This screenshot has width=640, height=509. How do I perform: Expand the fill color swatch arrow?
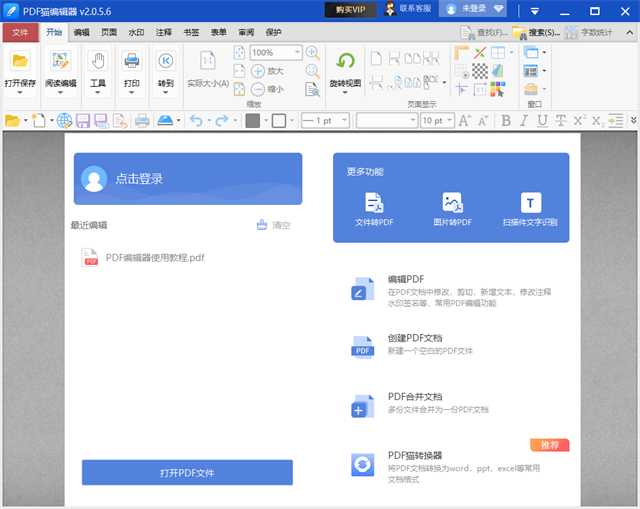(x=266, y=120)
